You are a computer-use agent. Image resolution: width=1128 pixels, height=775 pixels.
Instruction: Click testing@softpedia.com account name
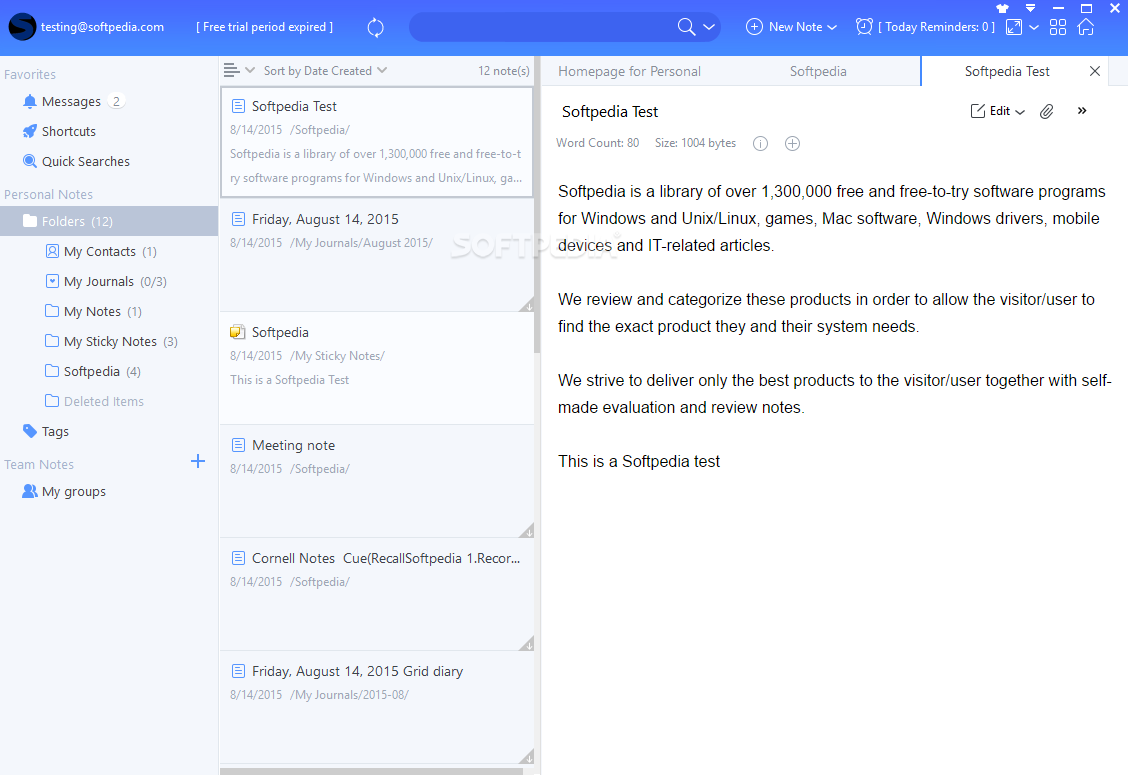coord(102,27)
